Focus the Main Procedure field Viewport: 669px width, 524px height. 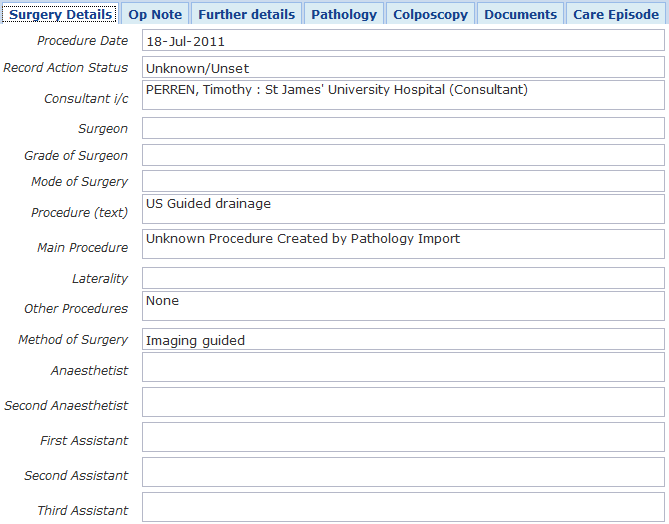[403, 244]
